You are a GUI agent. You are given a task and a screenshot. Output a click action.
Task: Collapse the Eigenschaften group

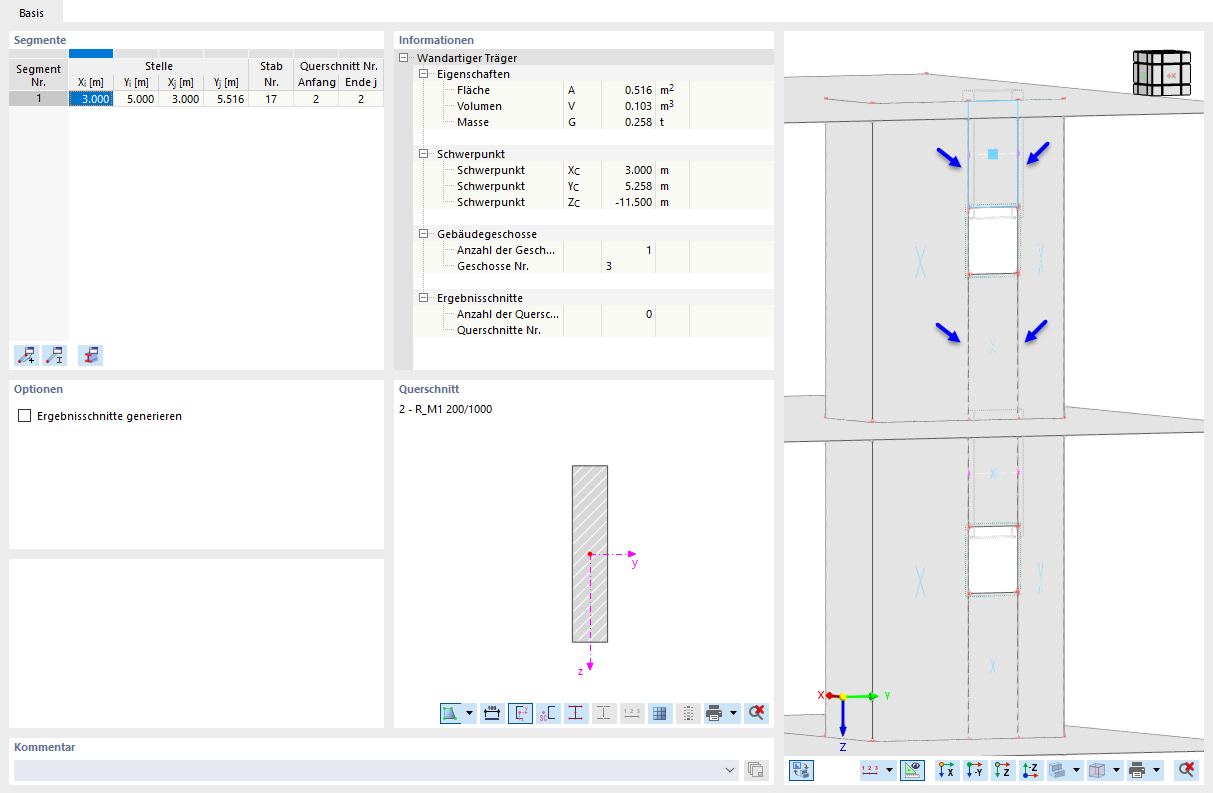click(423, 74)
